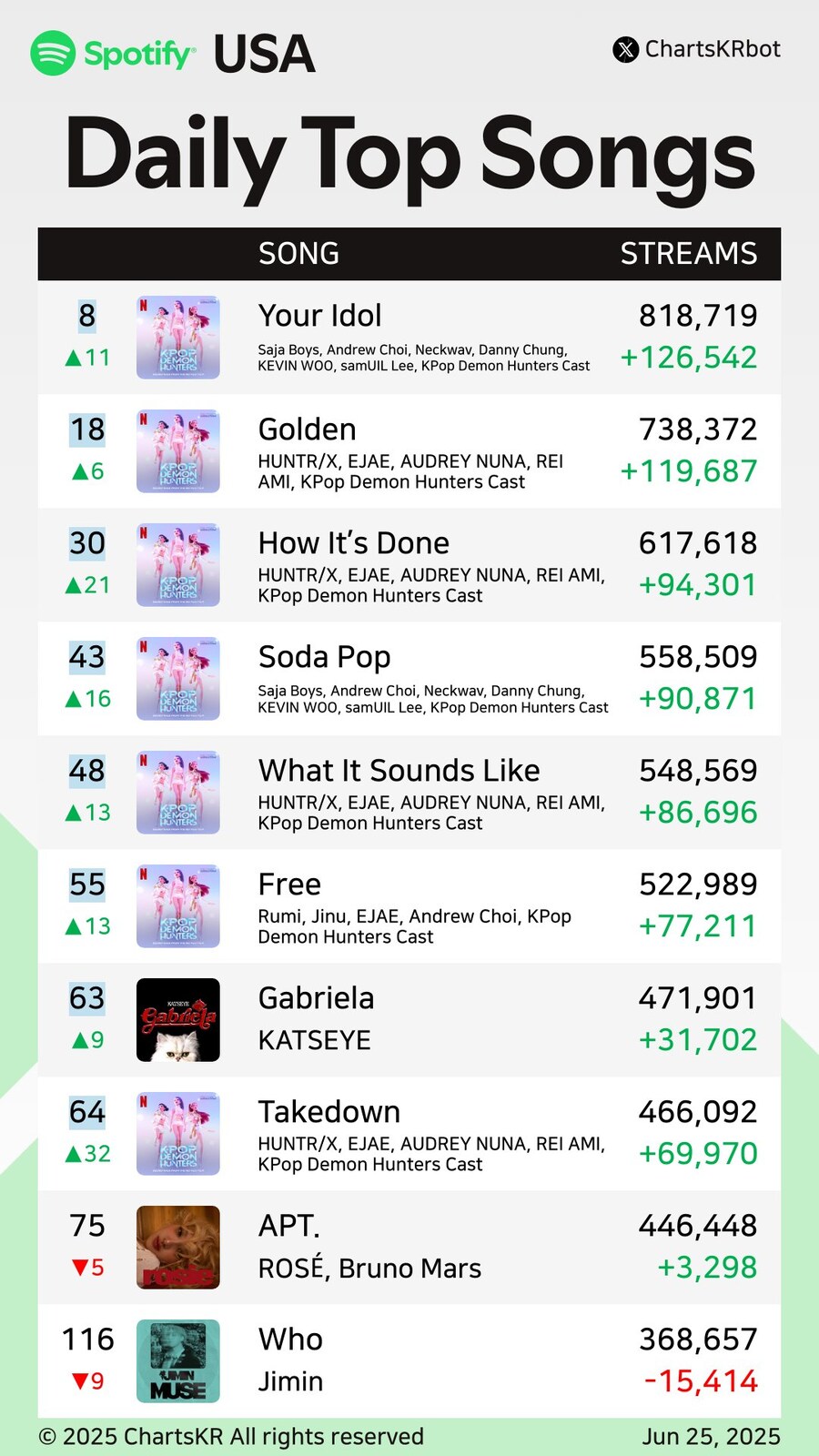Click the SONG column header
819x1456 pixels.
pos(298,253)
